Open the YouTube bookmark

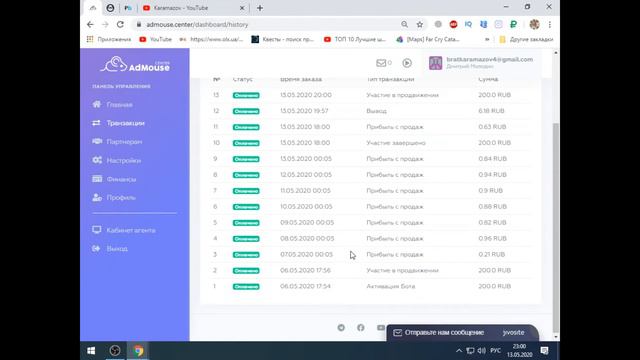pyautogui.click(x=156, y=40)
